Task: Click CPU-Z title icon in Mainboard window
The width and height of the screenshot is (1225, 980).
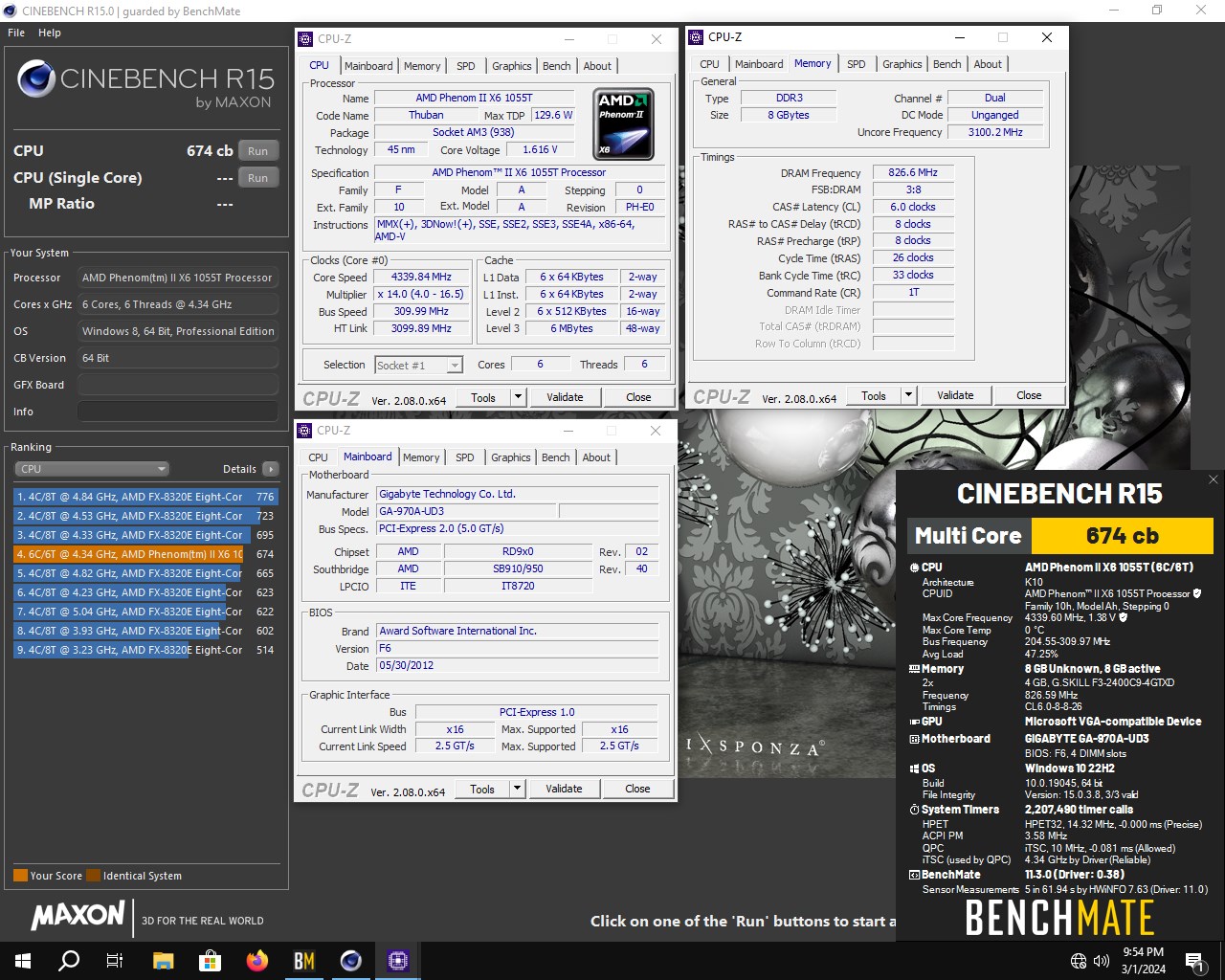Action: tap(304, 431)
